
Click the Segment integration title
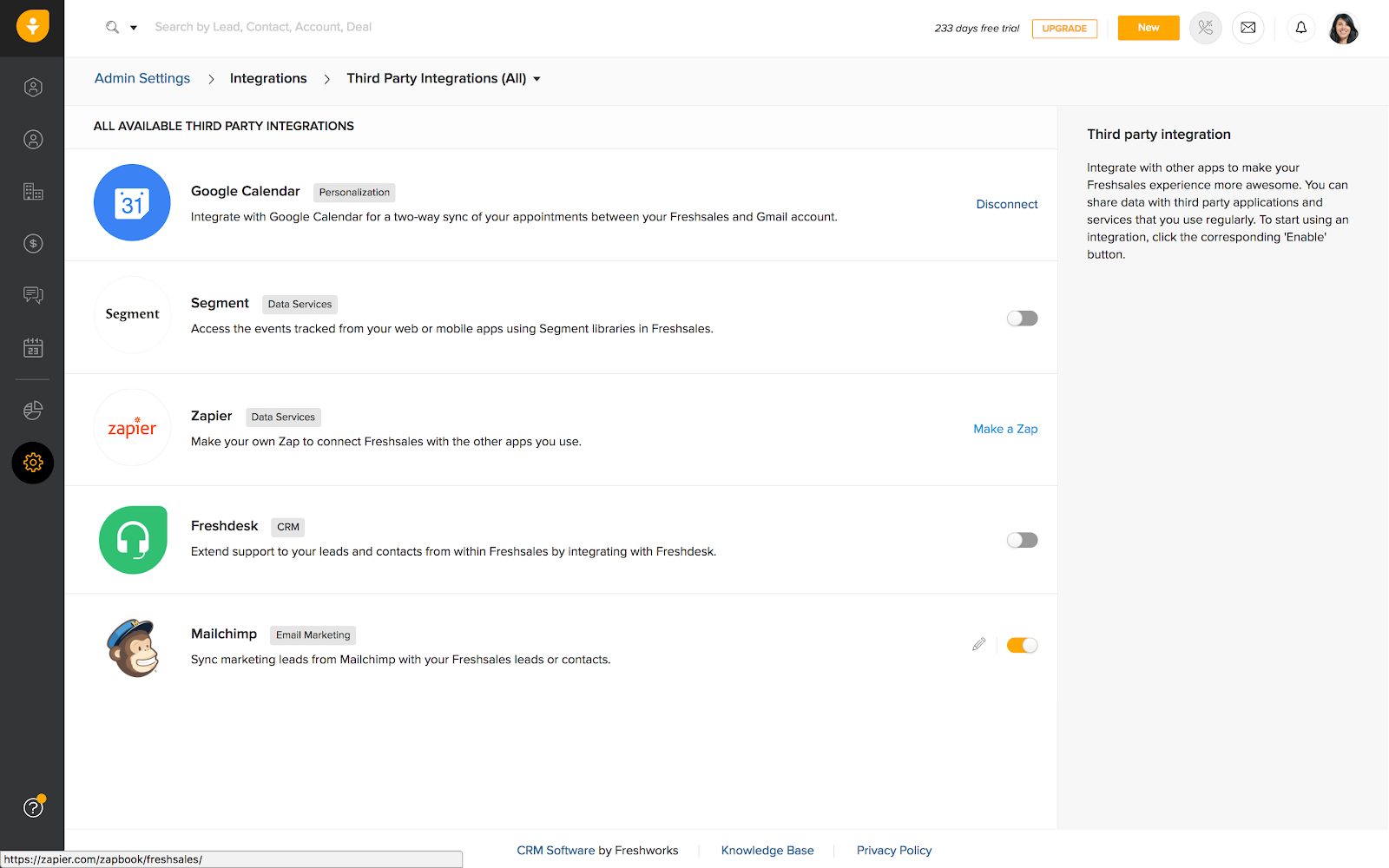tap(220, 303)
